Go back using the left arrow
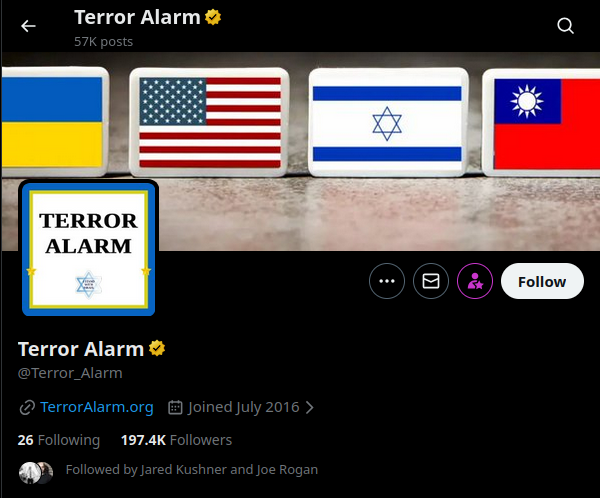The image size is (600, 498). (x=28, y=26)
